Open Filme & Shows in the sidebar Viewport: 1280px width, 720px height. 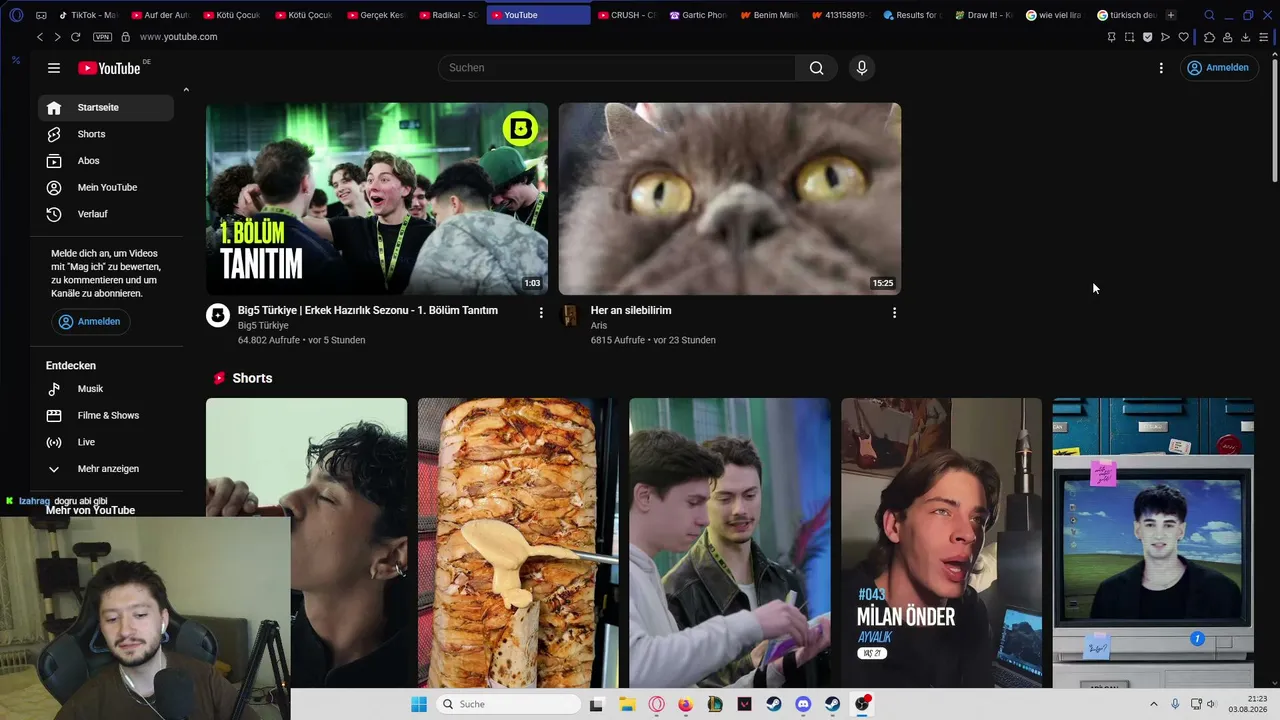(106, 416)
